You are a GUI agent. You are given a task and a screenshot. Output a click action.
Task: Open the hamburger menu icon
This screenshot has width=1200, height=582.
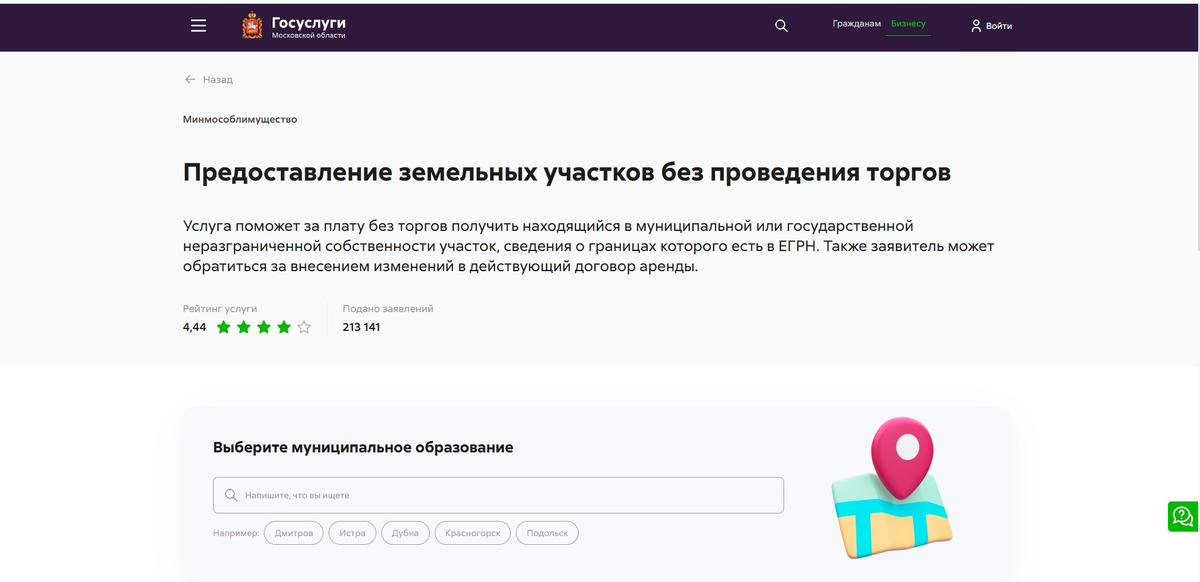[198, 26]
